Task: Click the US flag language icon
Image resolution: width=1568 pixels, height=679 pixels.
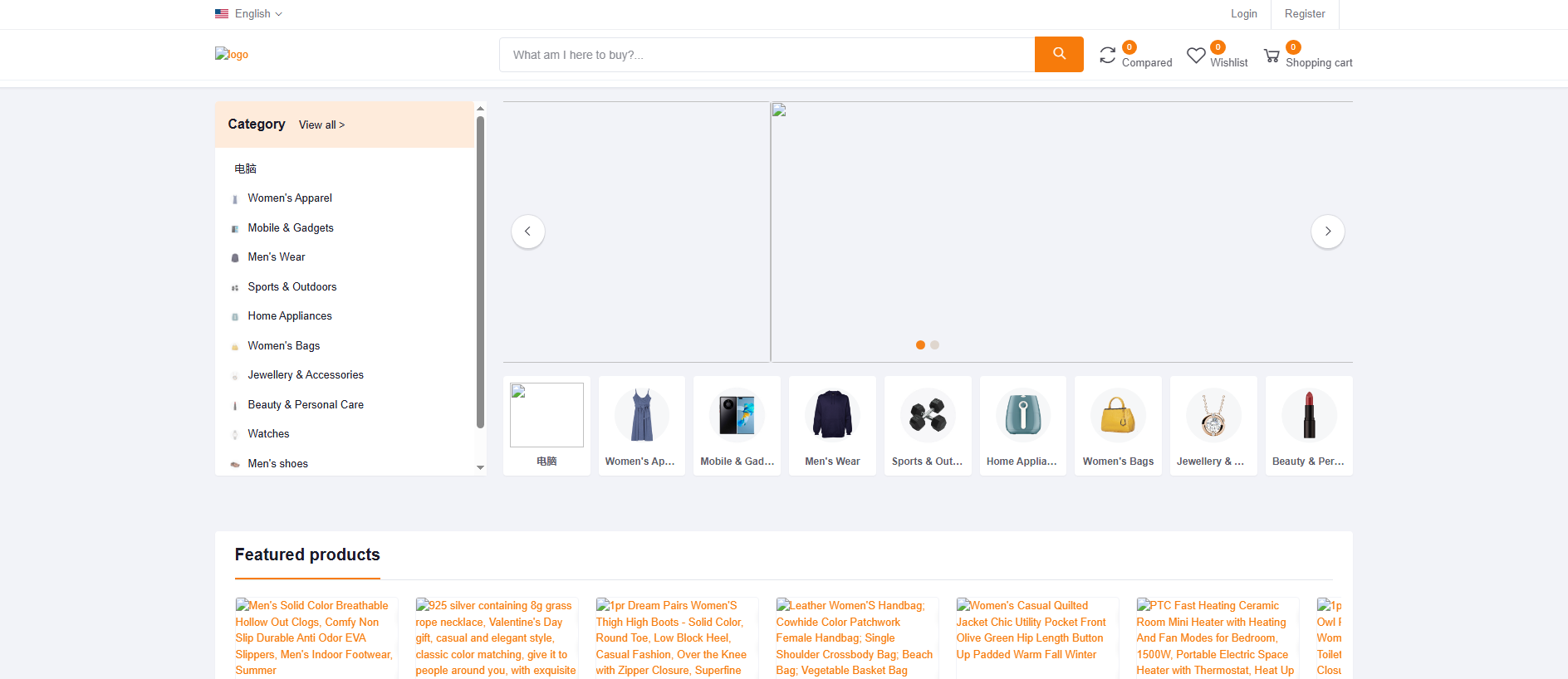Action: (222, 14)
